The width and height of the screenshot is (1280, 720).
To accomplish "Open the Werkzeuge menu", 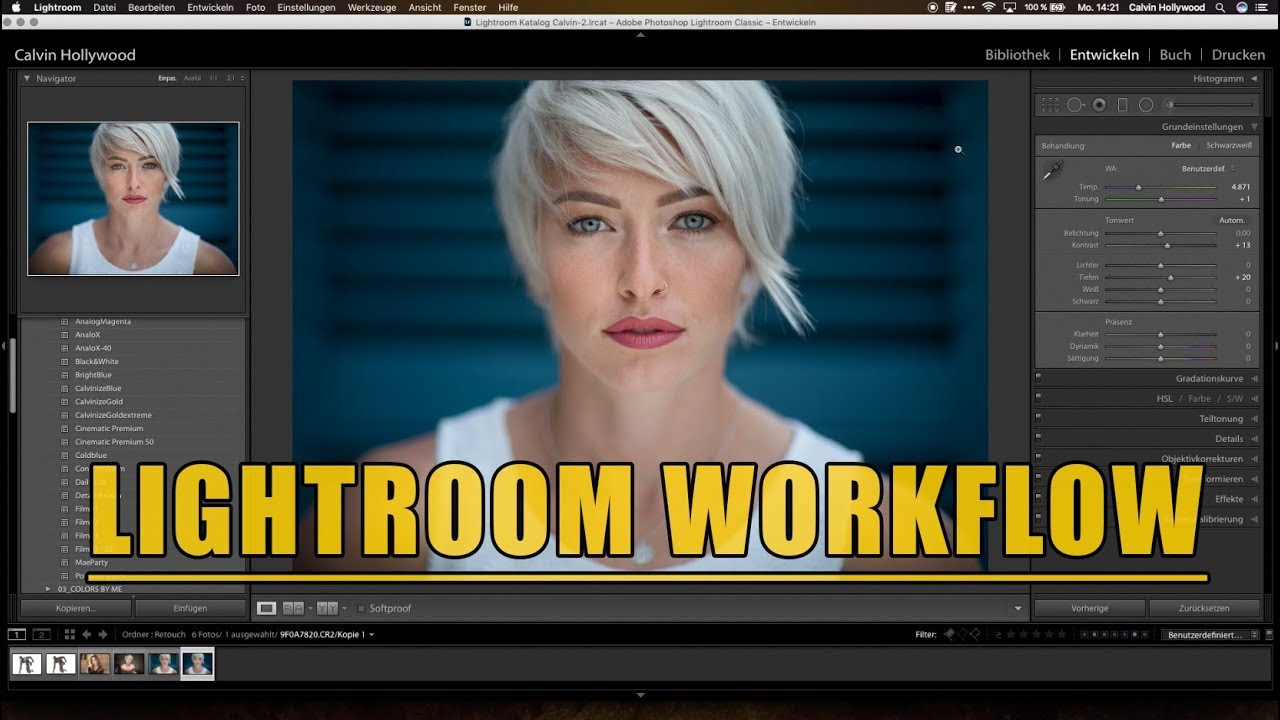I will tap(371, 7).
